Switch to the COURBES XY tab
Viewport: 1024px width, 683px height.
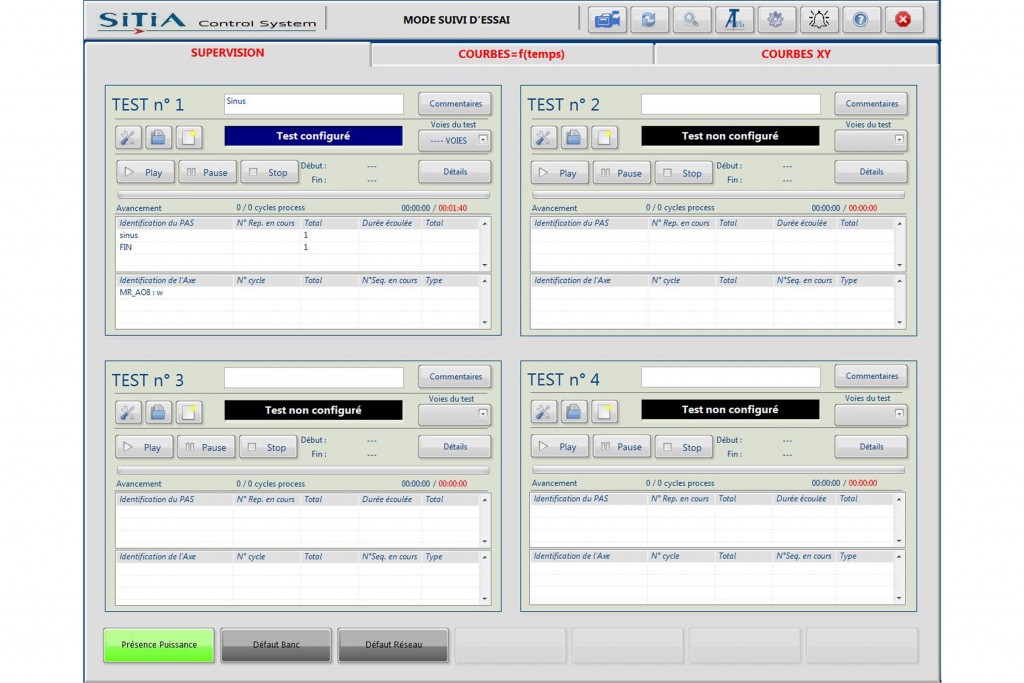coord(796,54)
